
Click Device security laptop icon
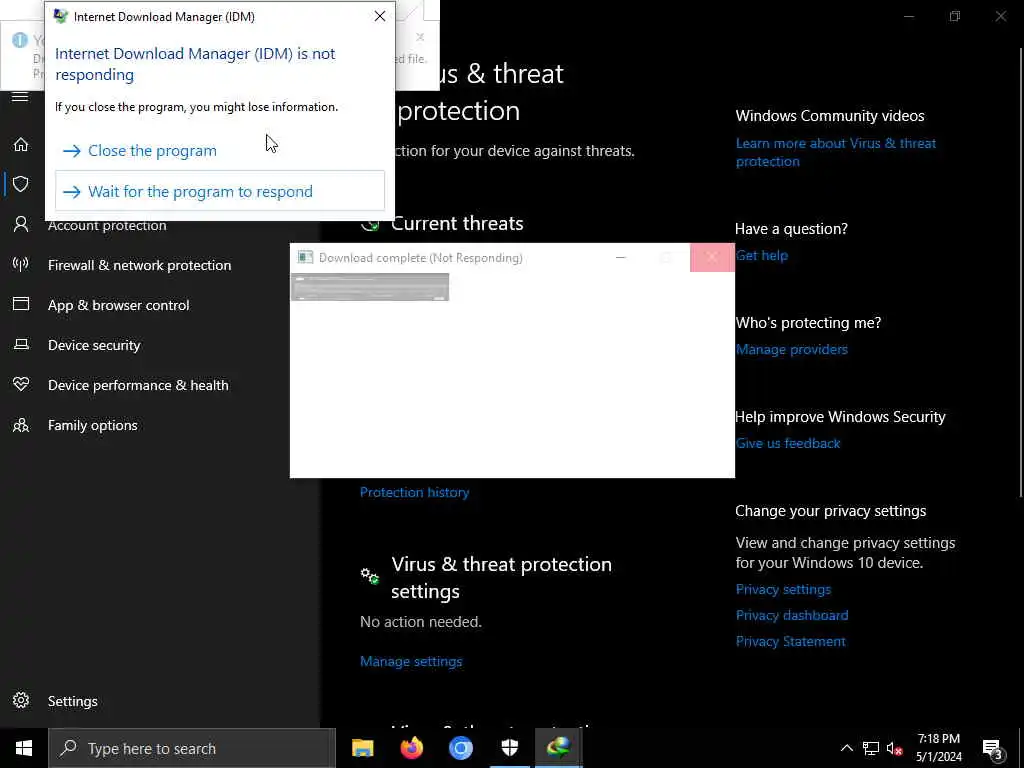point(21,344)
